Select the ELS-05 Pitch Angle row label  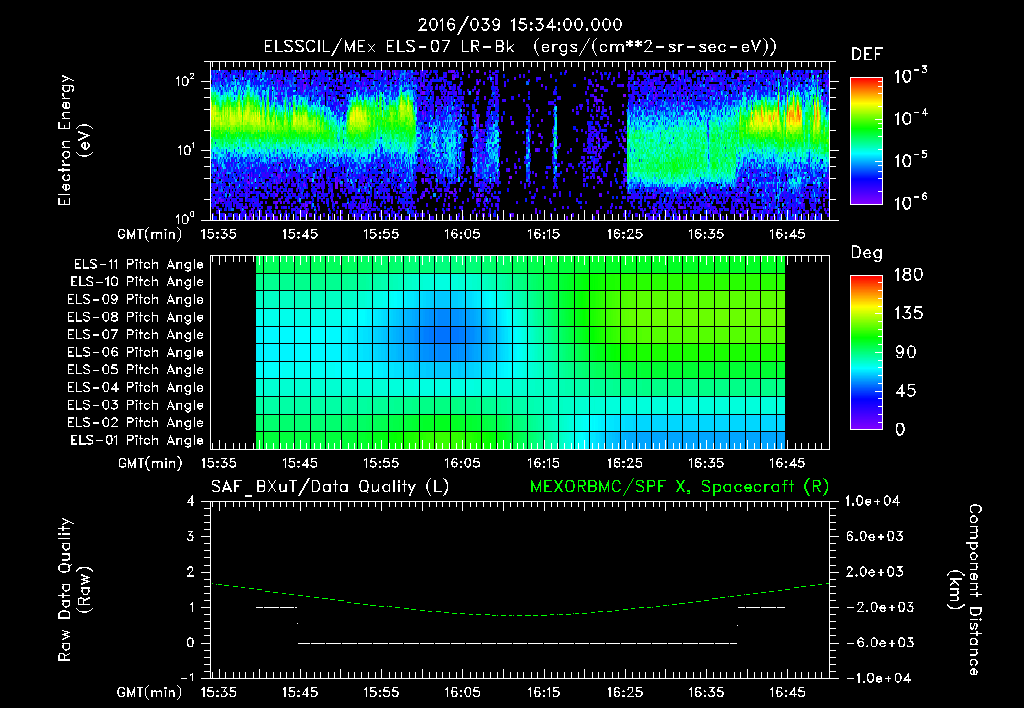[135, 370]
